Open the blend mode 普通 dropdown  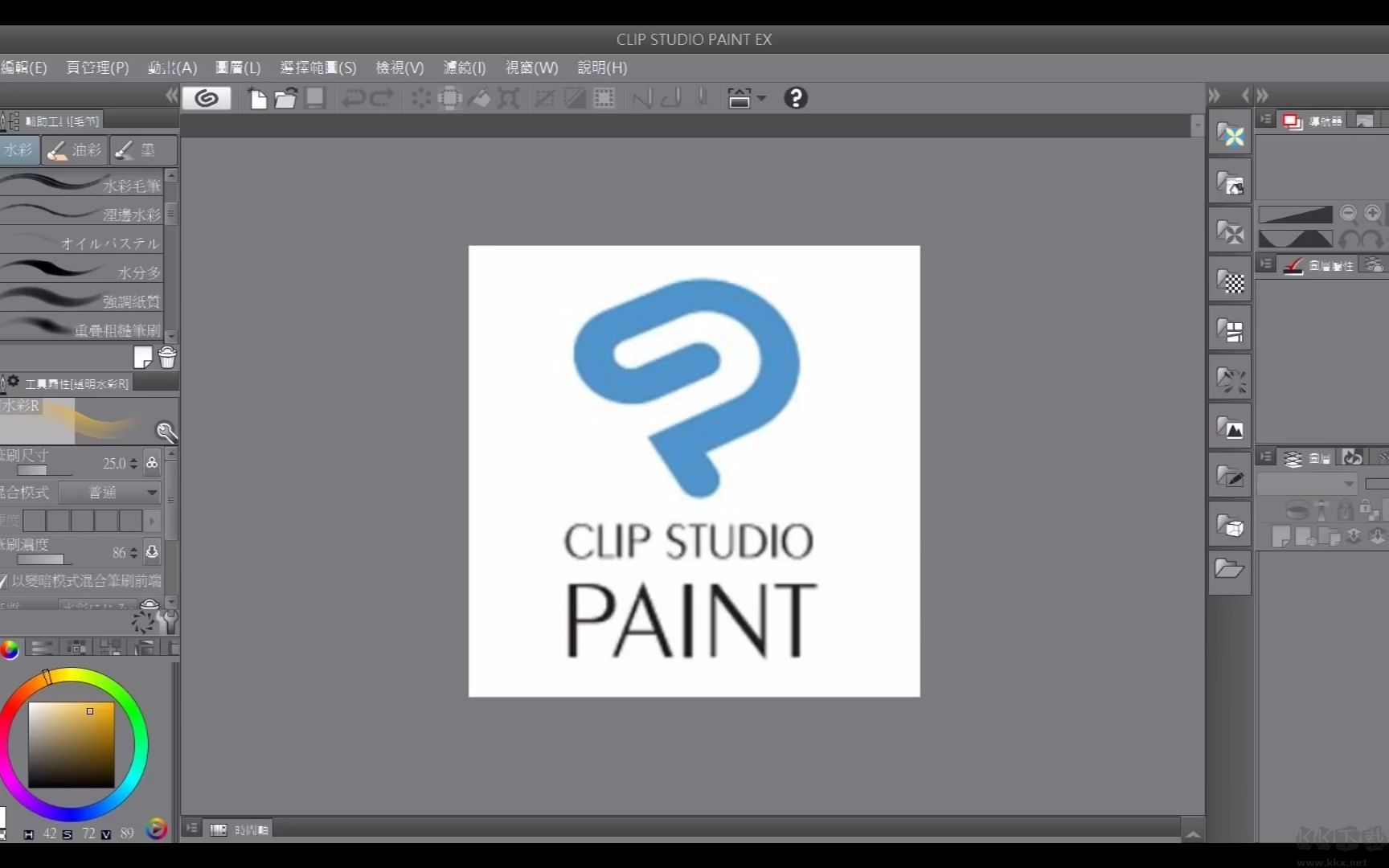(x=109, y=493)
